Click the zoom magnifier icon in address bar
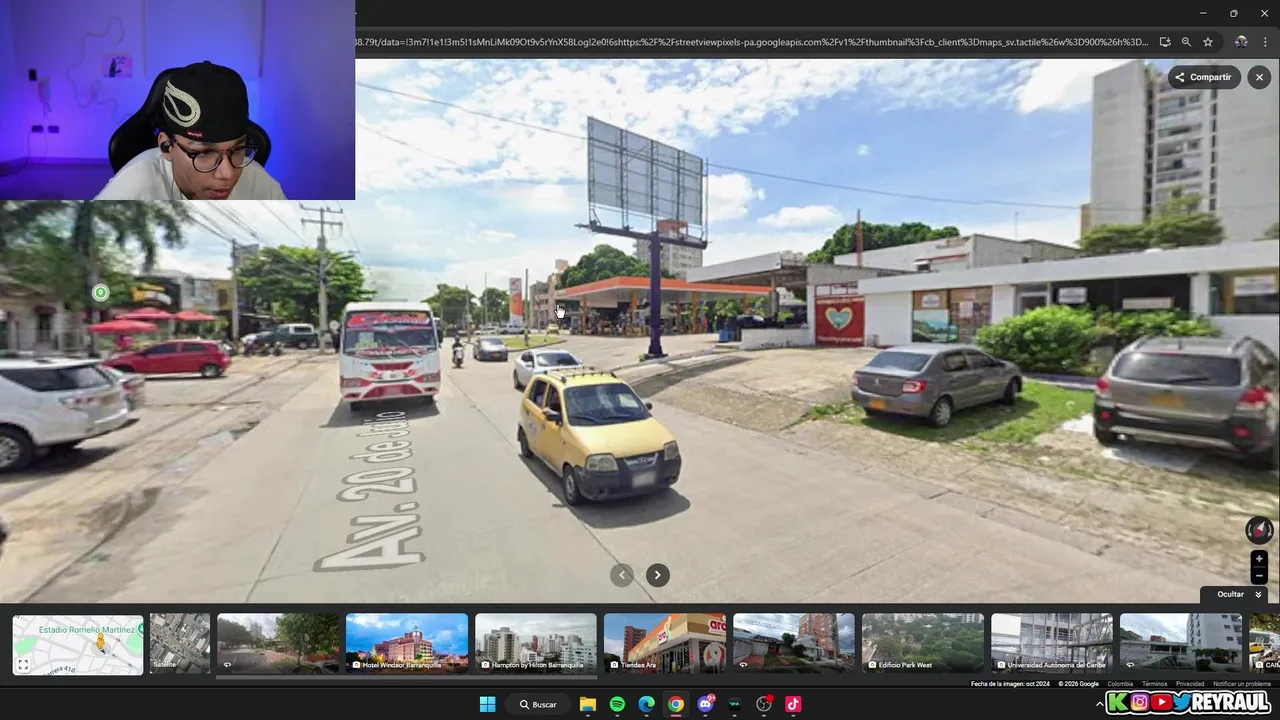1280x720 pixels. (1186, 42)
